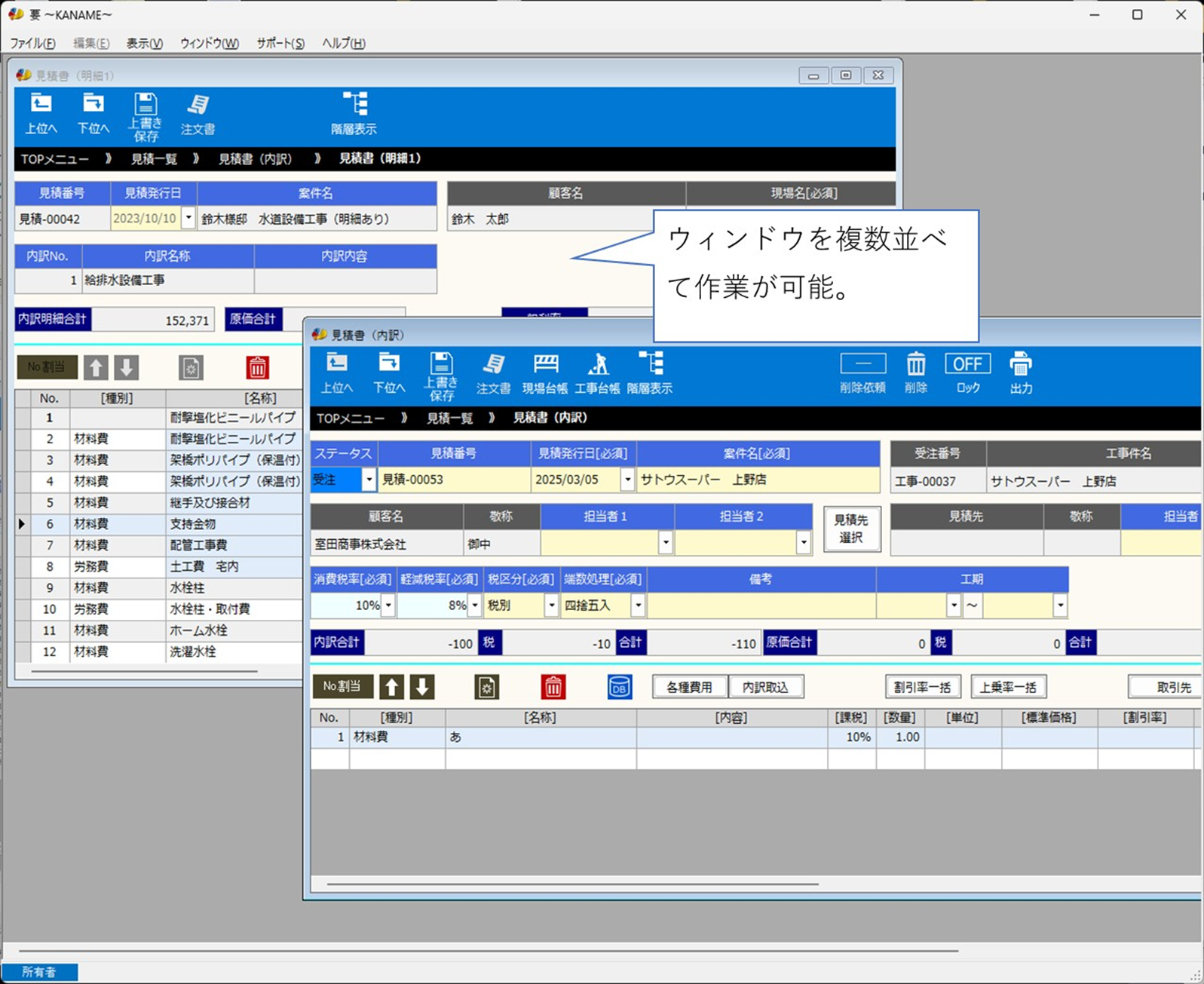Viewport: 1204px width, 984px height.
Task: Click the 見積先選択 button
Action: pos(851,529)
